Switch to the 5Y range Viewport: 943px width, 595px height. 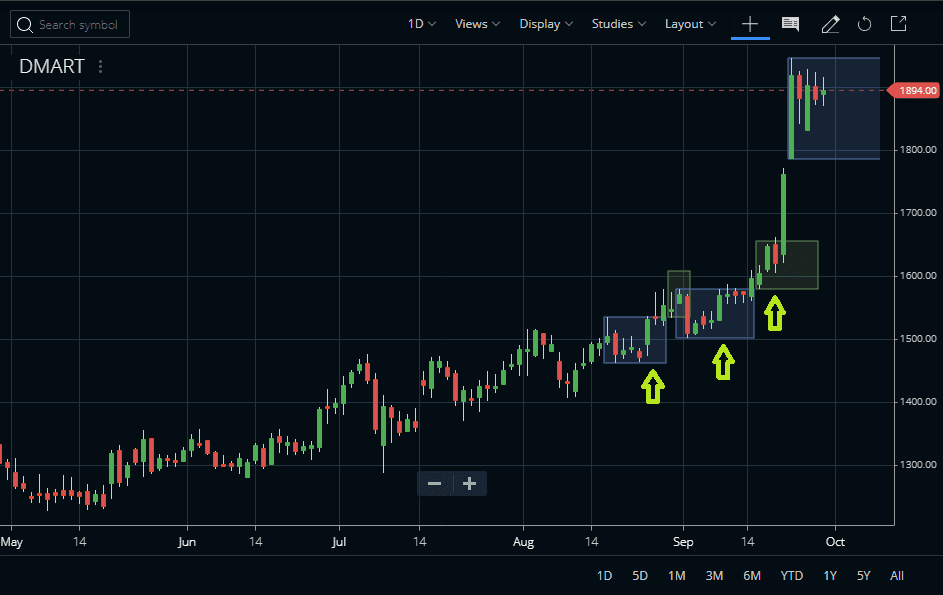point(863,575)
